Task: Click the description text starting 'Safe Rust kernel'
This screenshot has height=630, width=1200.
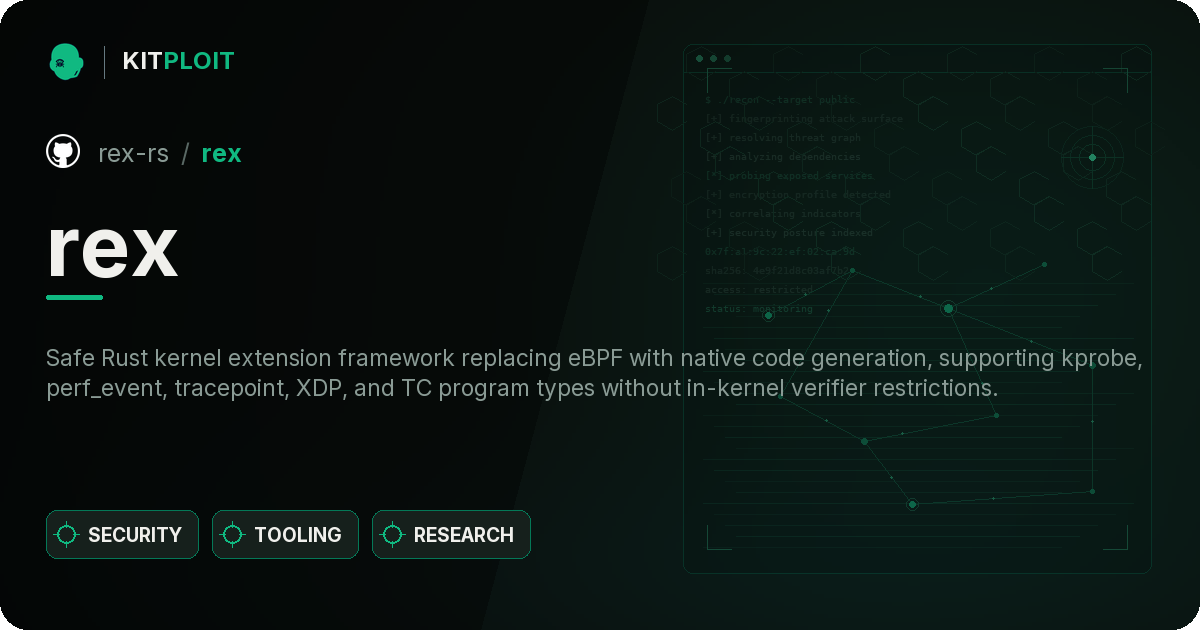Action: click(594, 373)
